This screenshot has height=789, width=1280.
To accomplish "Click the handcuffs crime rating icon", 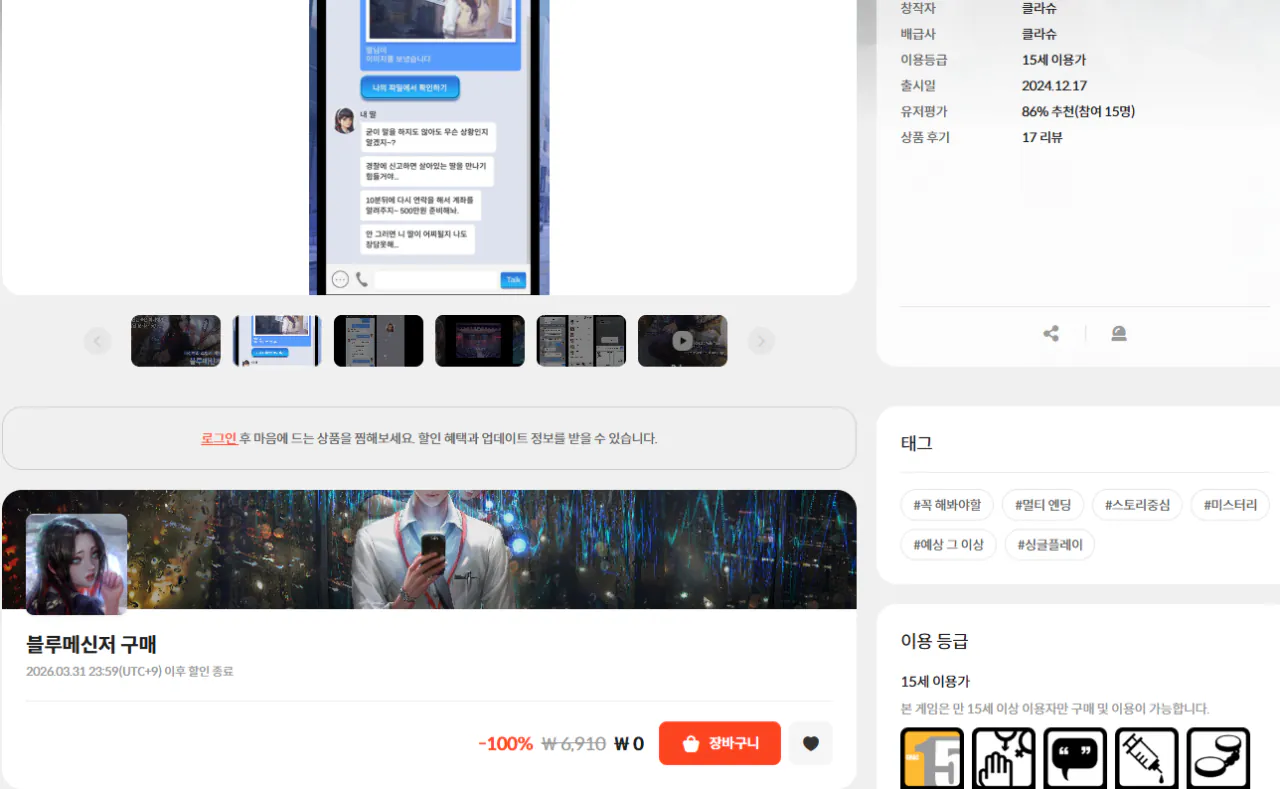I will coord(1219,758).
